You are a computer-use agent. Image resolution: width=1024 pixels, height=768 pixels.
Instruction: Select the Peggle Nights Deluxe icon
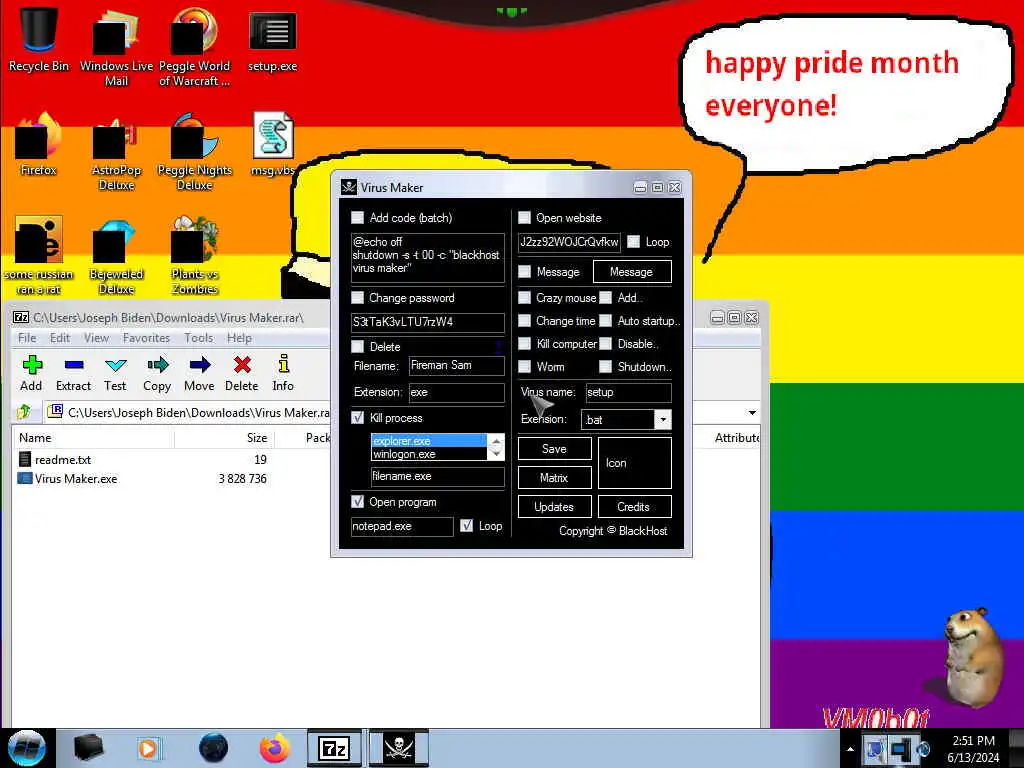pos(194,152)
